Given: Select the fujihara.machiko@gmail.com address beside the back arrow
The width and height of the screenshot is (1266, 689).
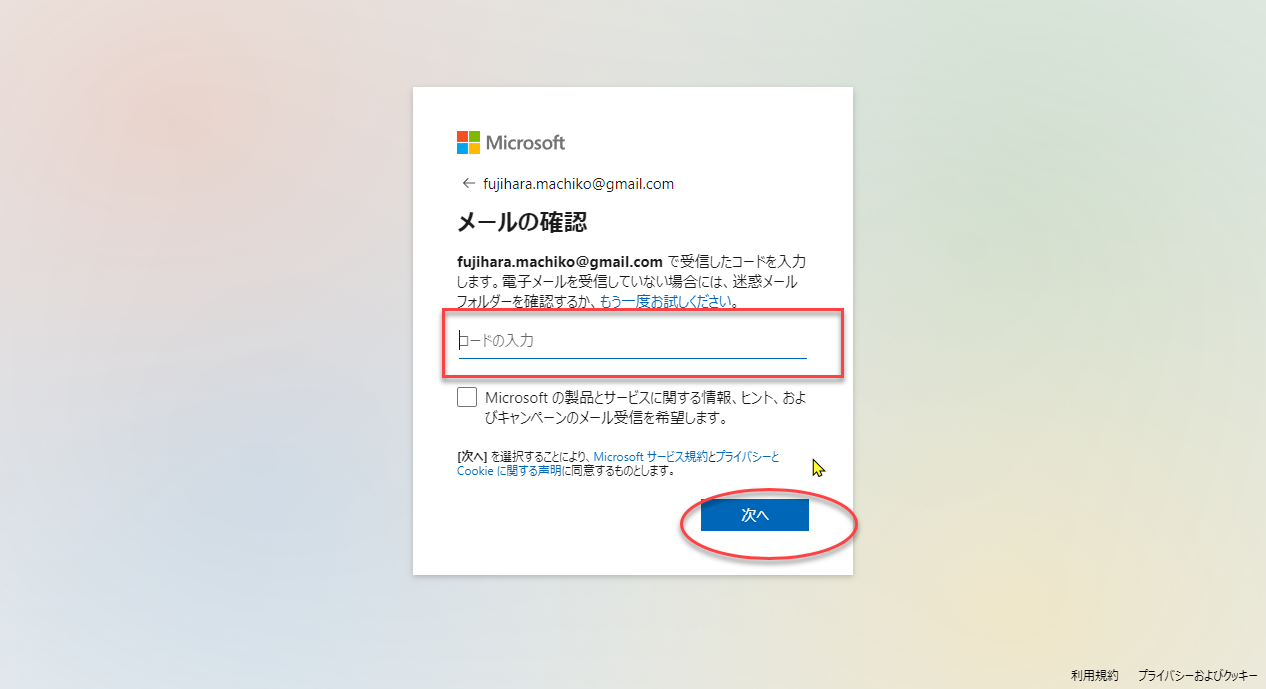Looking at the screenshot, I should (578, 184).
